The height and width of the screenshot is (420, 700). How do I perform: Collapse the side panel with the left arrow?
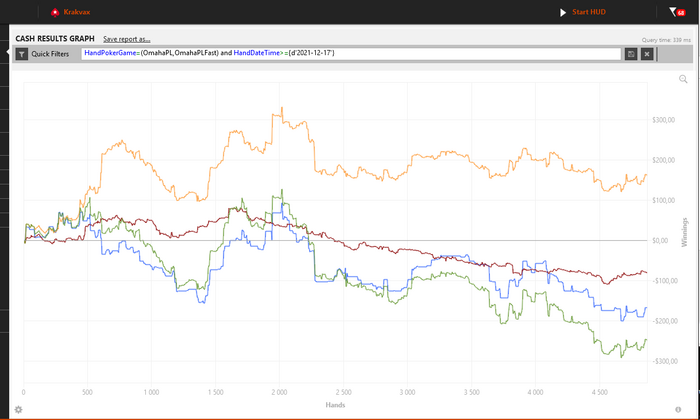tap(7, 52)
